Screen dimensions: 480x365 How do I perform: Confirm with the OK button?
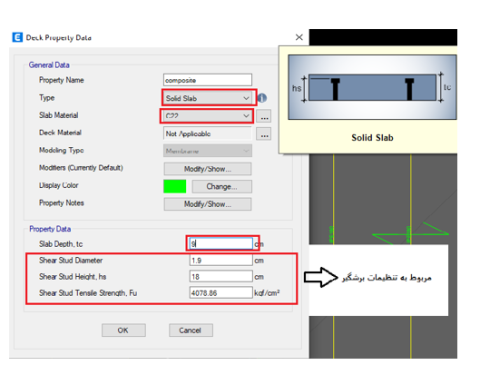coord(123,330)
